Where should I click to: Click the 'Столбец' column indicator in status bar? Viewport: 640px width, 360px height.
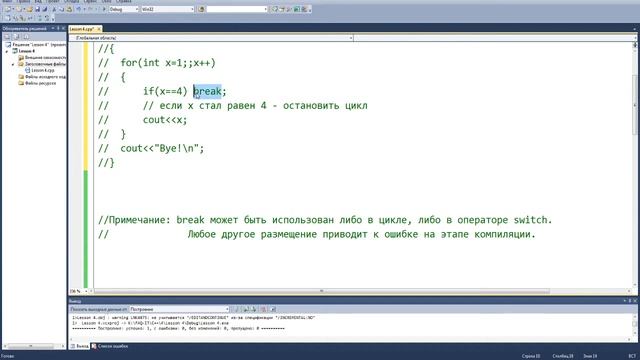tap(562, 356)
